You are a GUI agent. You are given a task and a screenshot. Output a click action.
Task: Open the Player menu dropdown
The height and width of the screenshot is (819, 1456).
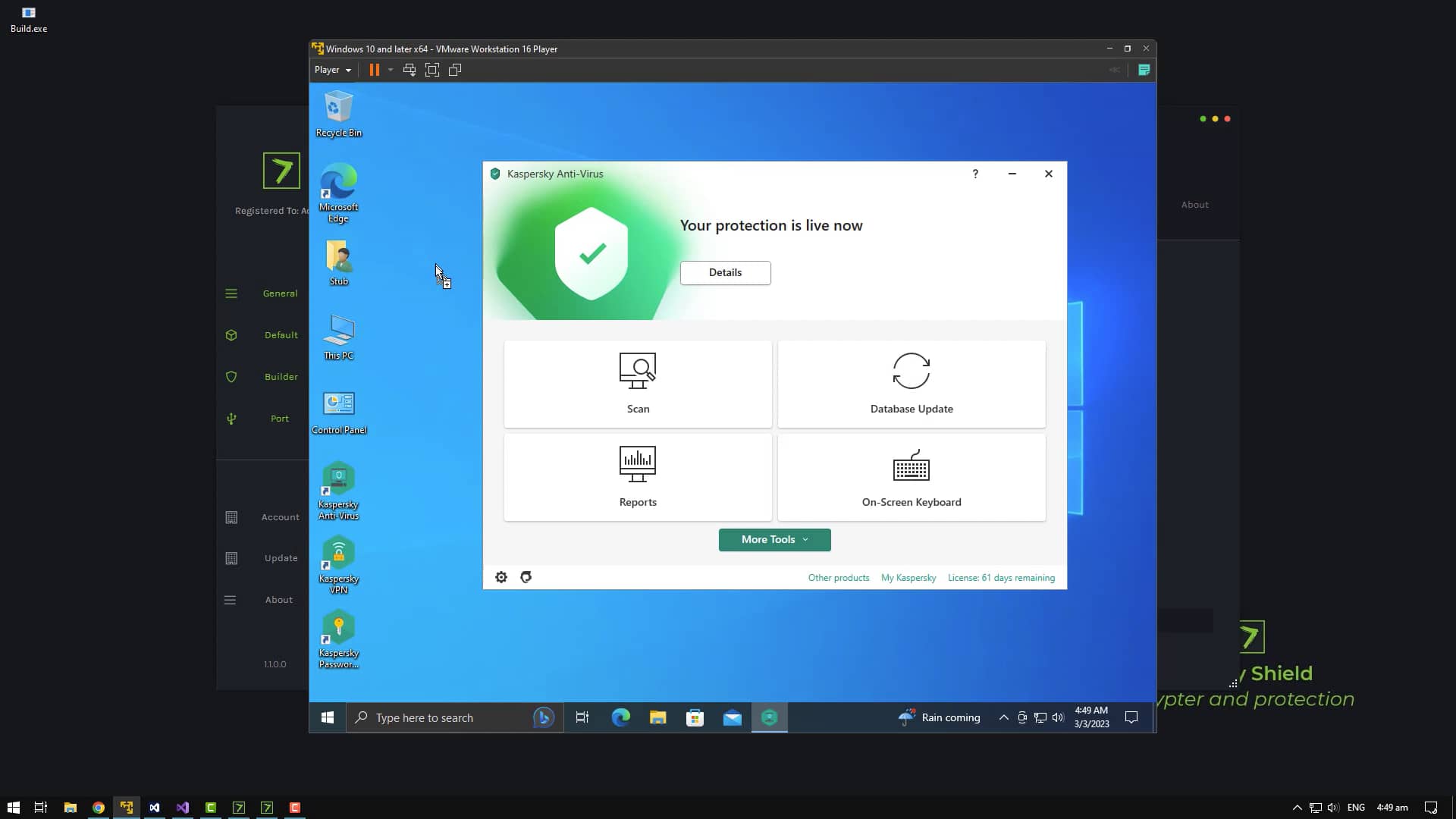click(x=331, y=69)
